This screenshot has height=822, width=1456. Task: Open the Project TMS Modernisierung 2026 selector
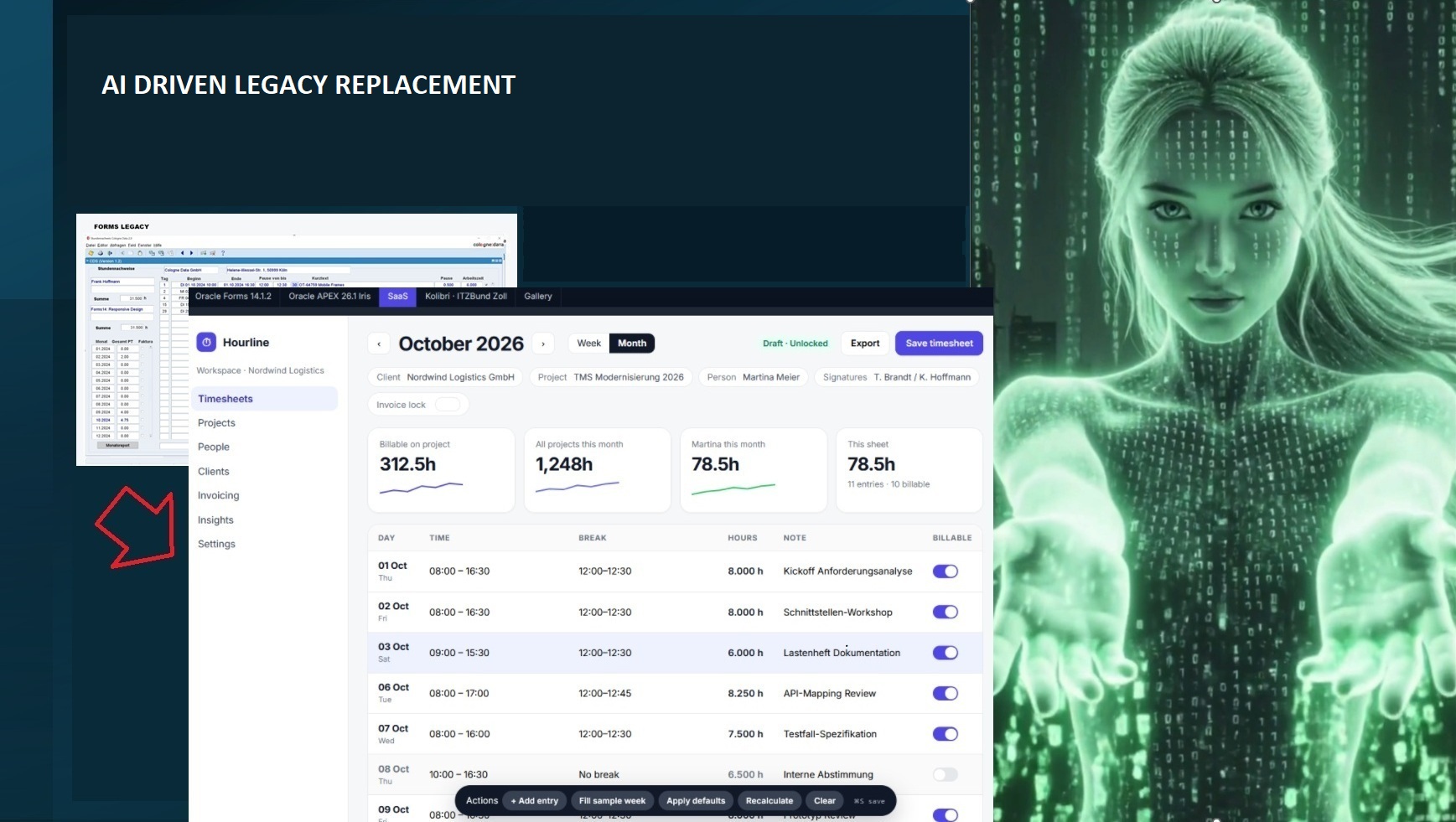click(x=611, y=377)
